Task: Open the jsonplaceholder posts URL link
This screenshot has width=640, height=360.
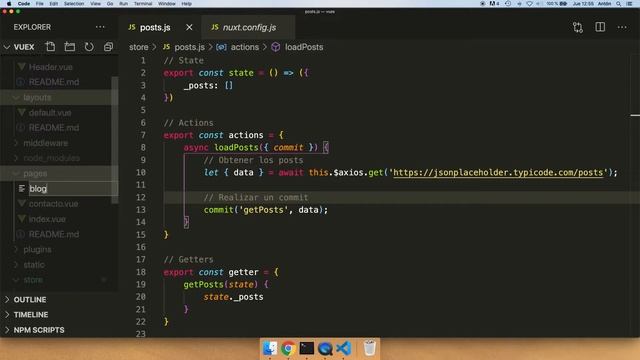Action: (x=498, y=173)
